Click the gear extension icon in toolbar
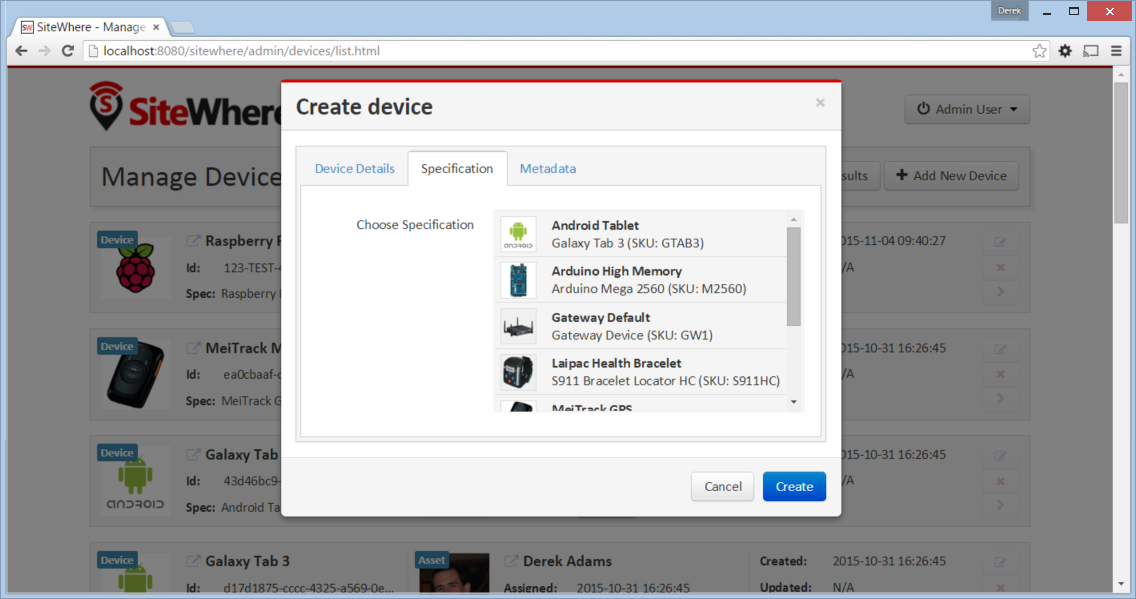The height and width of the screenshot is (599, 1136). tap(1065, 51)
